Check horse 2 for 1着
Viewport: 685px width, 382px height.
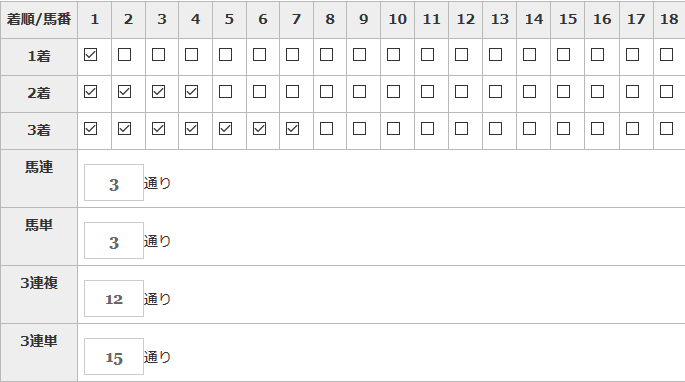125,55
